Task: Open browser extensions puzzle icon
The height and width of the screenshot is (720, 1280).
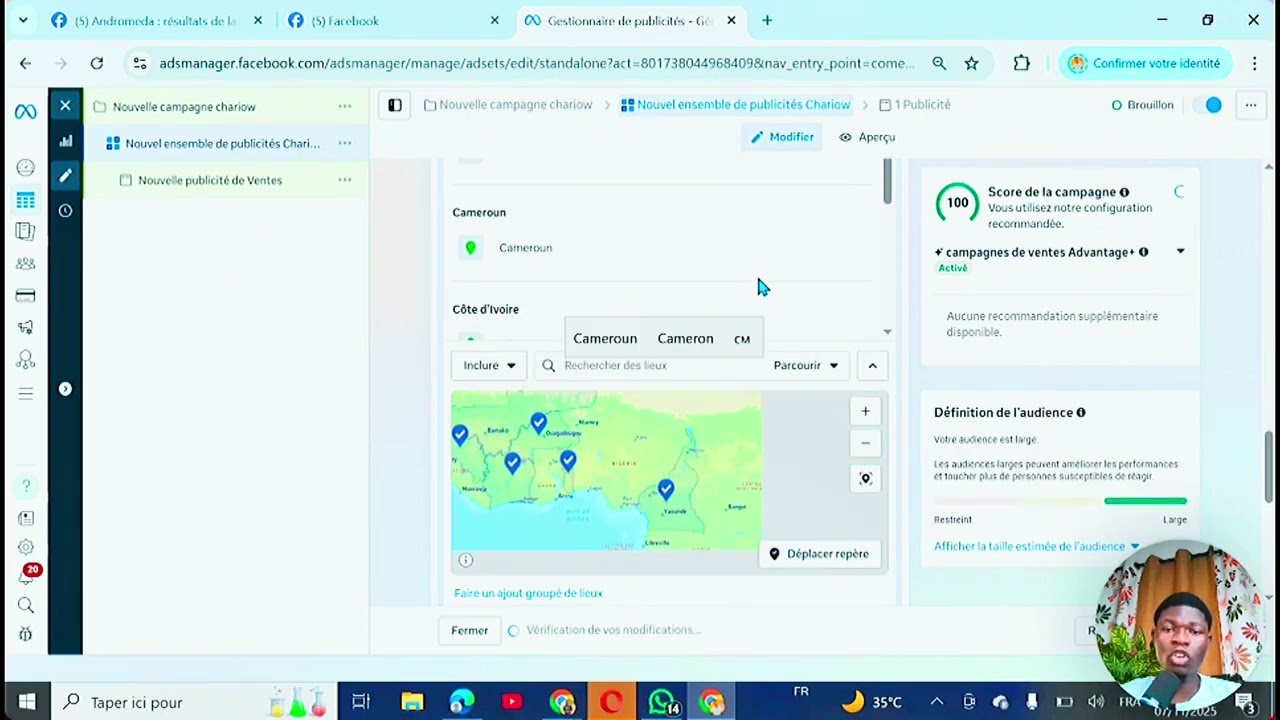Action: click(x=1021, y=63)
